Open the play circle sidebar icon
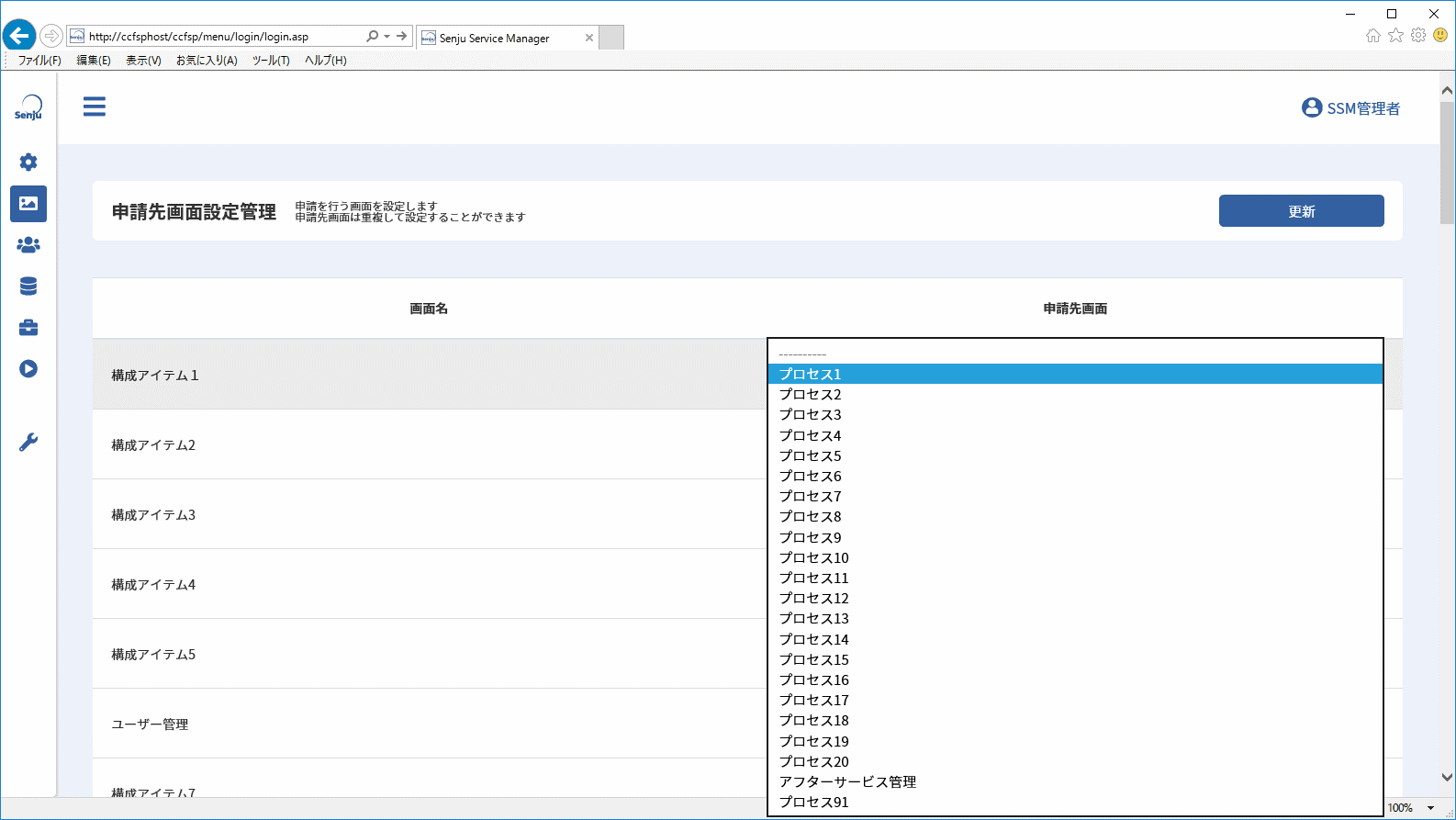Screen dimensions: 1456x820 28,369
